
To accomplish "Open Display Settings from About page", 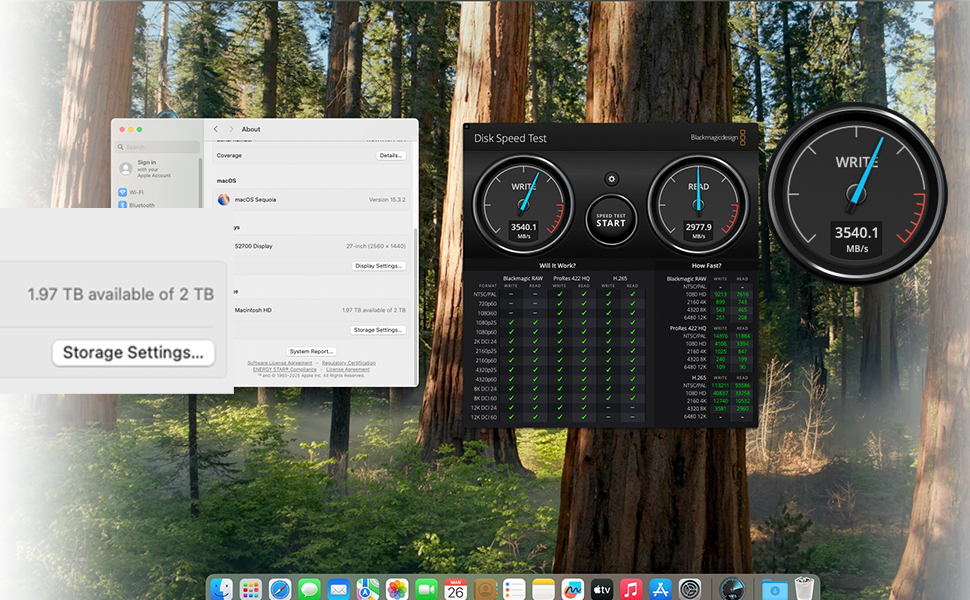I will point(379,266).
